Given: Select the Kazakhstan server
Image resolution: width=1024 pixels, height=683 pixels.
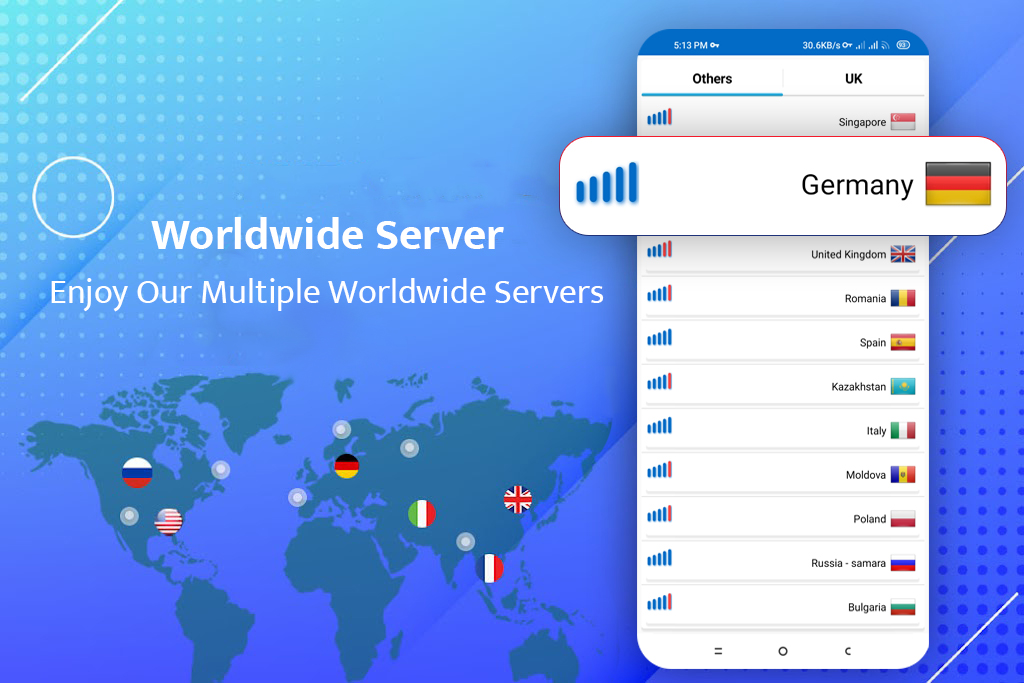Looking at the screenshot, I should pyautogui.click(x=782, y=386).
